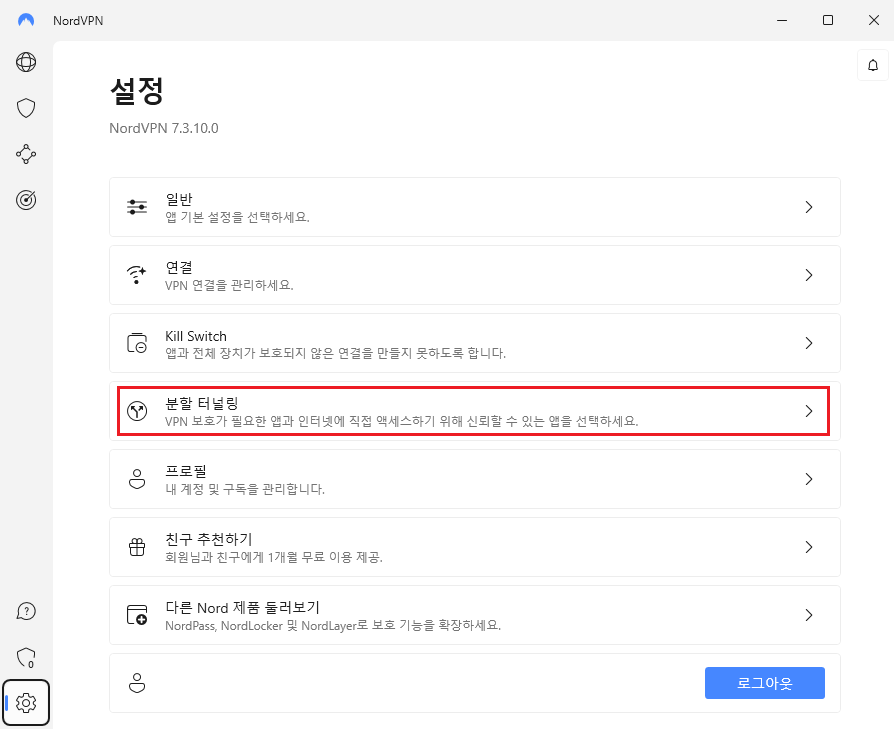Click text 회원님과 친구에게 1개월 무료 이용 제공

pyautogui.click(x=274, y=557)
